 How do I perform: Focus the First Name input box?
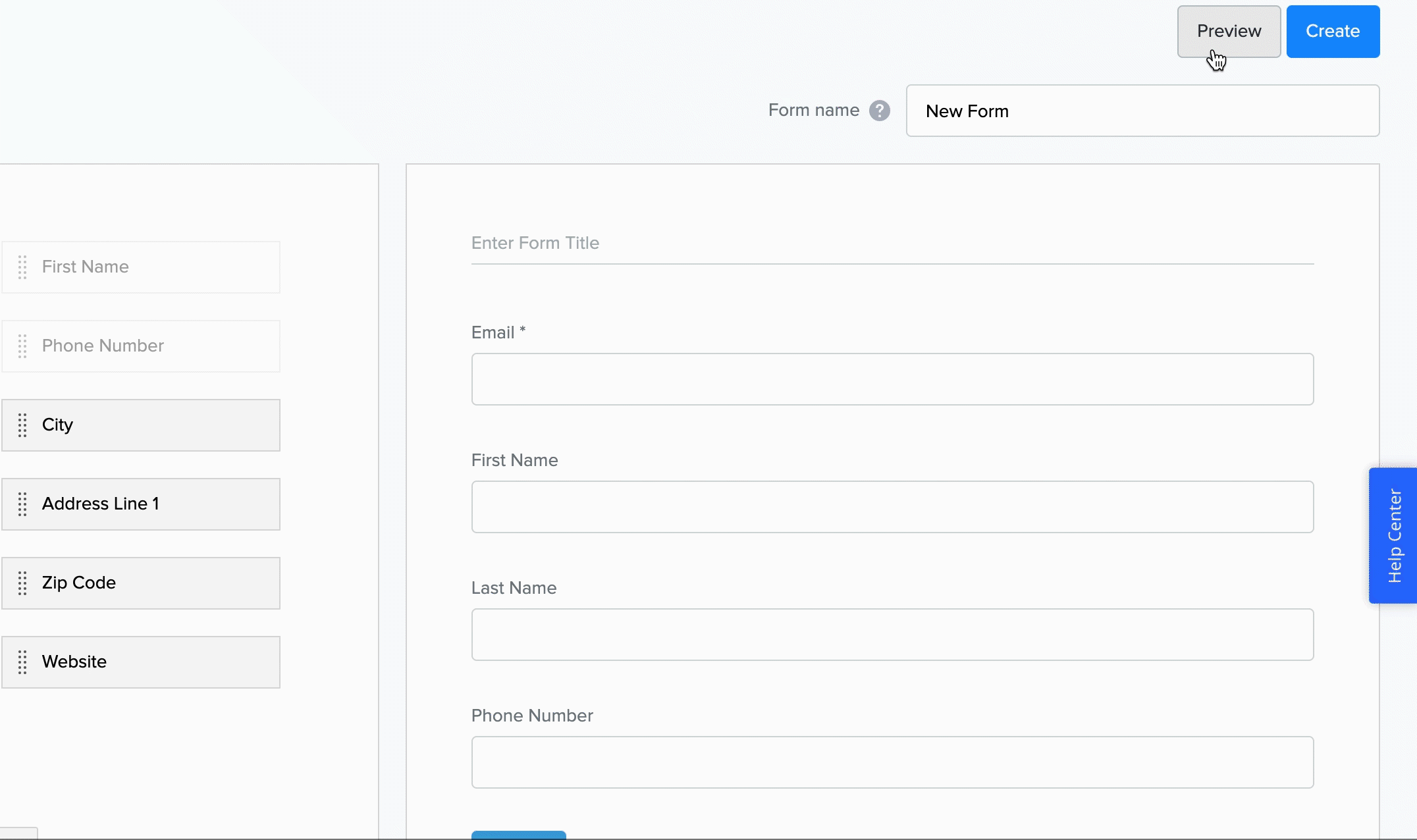892,507
